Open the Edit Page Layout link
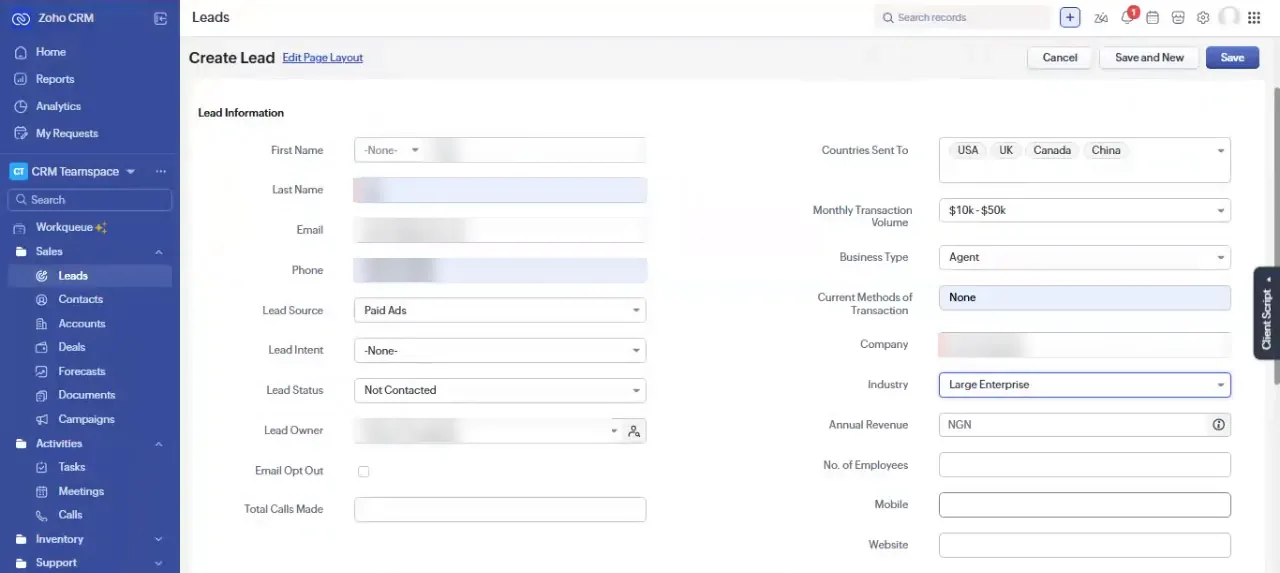Screen dimensions: 1280x573 click(x=323, y=58)
